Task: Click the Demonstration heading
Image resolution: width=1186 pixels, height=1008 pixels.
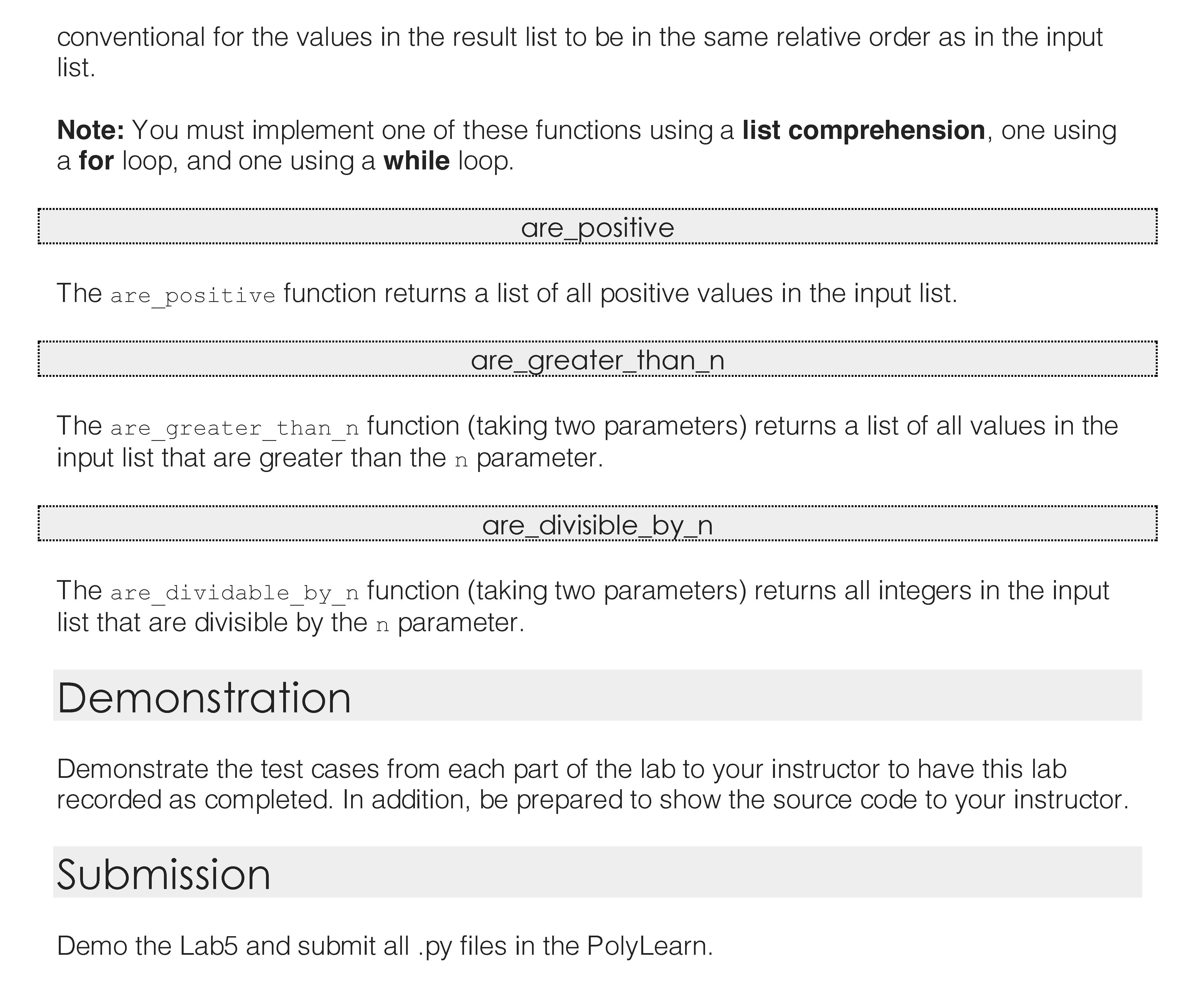Action: click(x=204, y=698)
